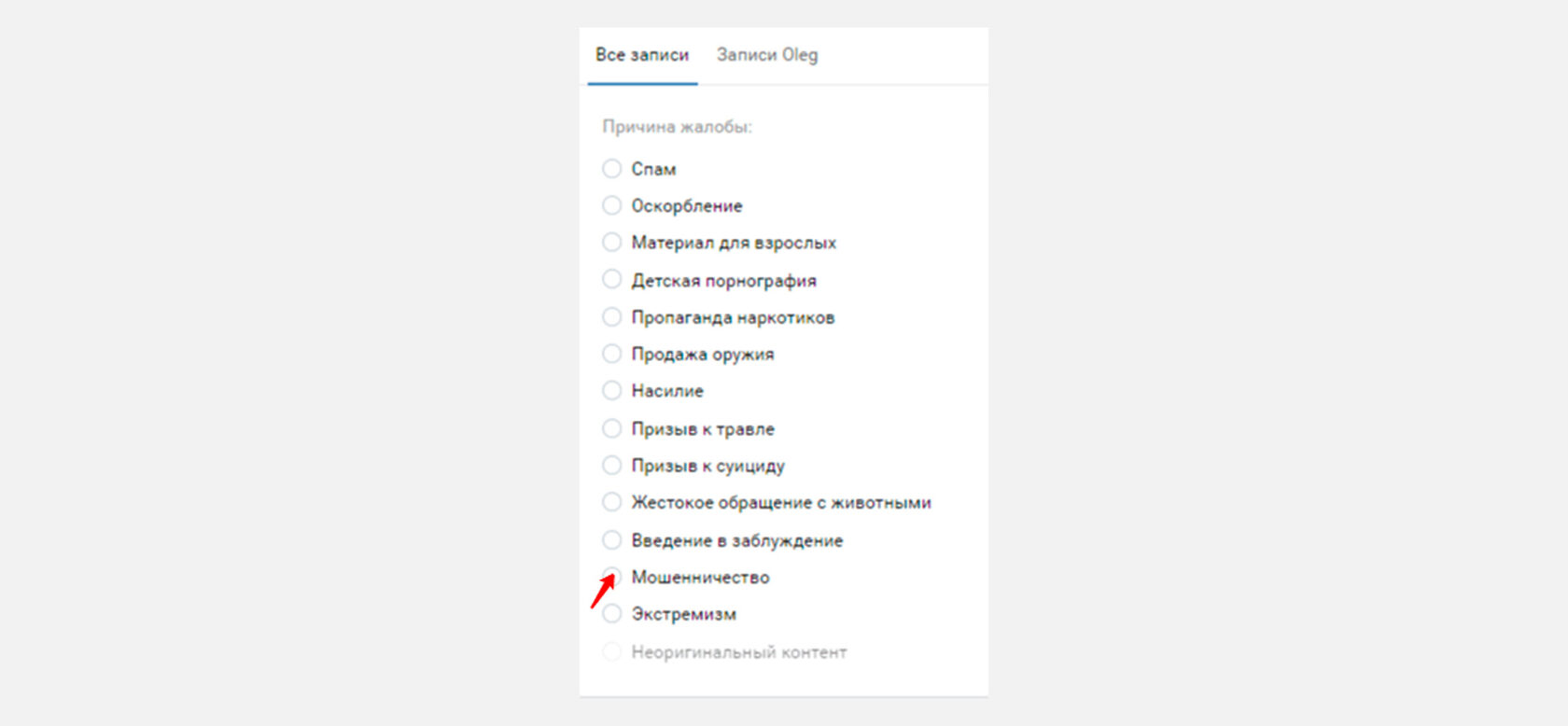Click the Мошенничество label text

point(700,578)
